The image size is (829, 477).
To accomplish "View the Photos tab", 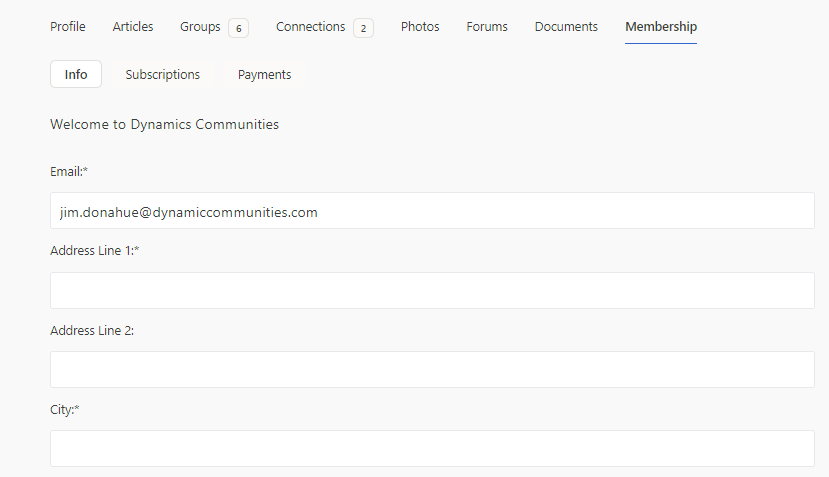I will click(x=420, y=26).
